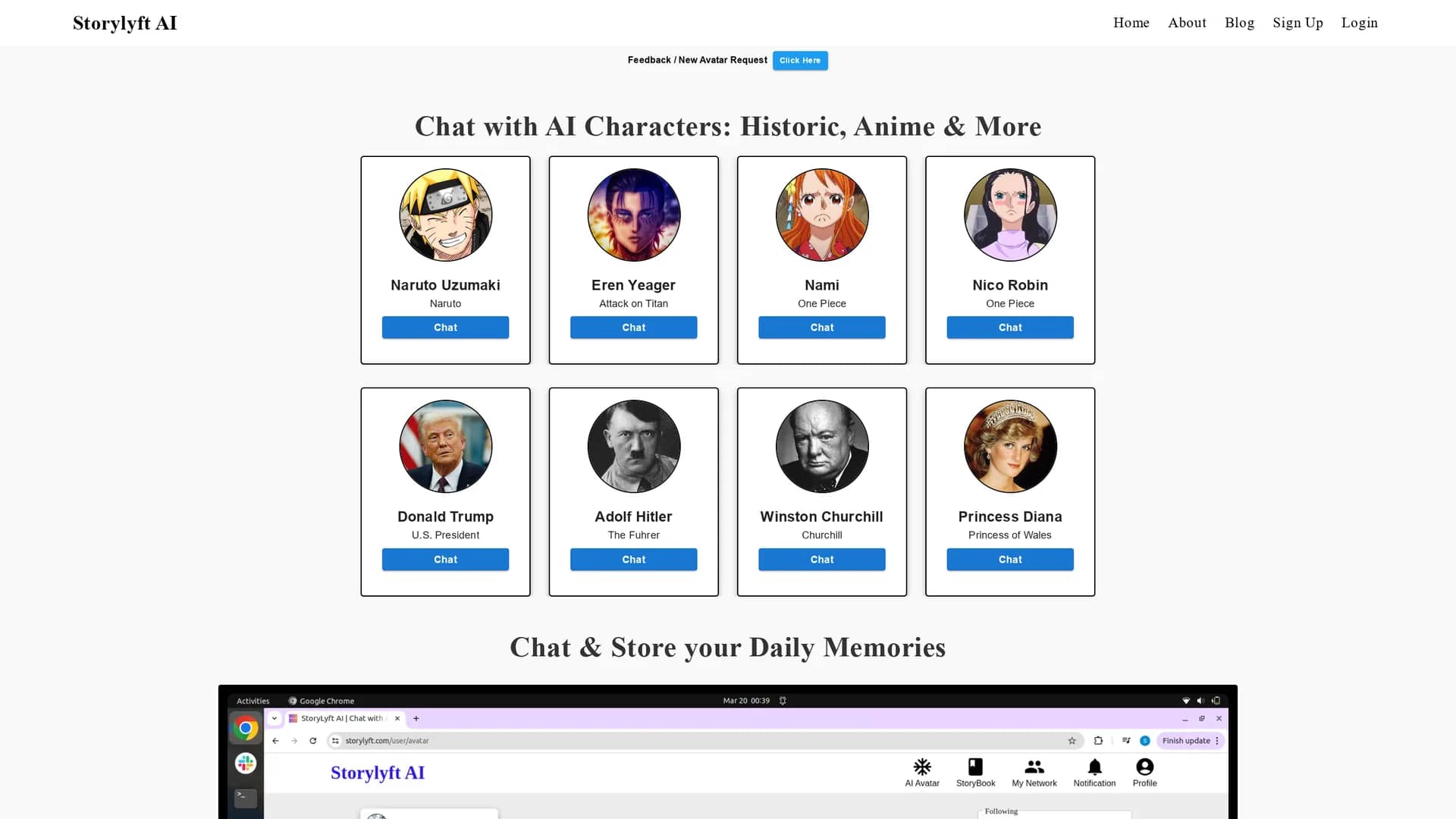
Task: Click the Storylyft AI site logo
Action: (125, 24)
